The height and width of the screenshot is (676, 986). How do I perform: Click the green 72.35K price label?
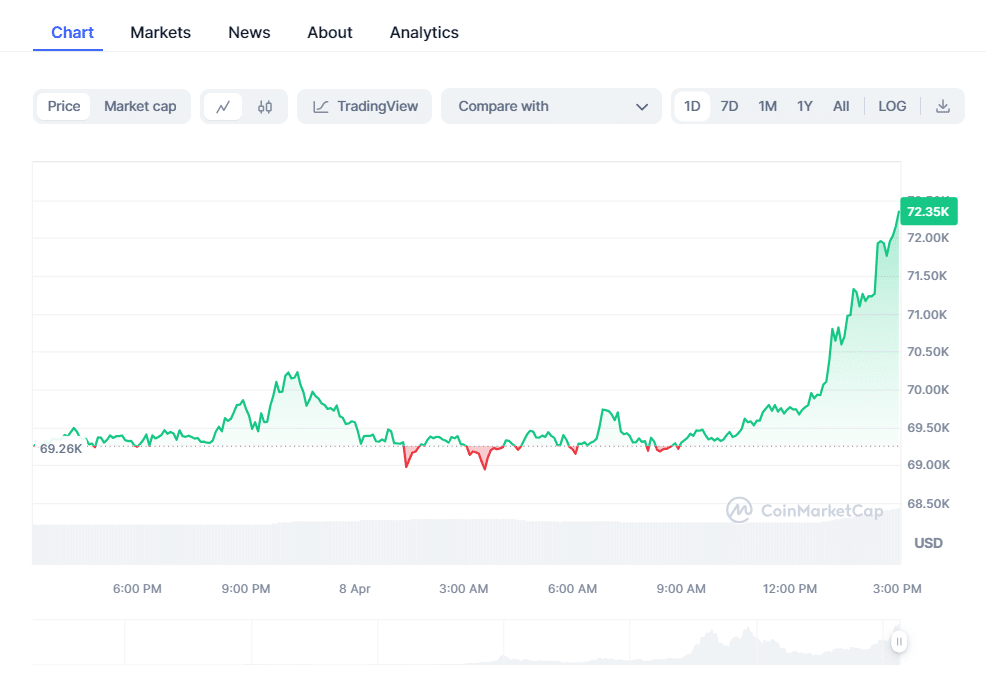929,211
